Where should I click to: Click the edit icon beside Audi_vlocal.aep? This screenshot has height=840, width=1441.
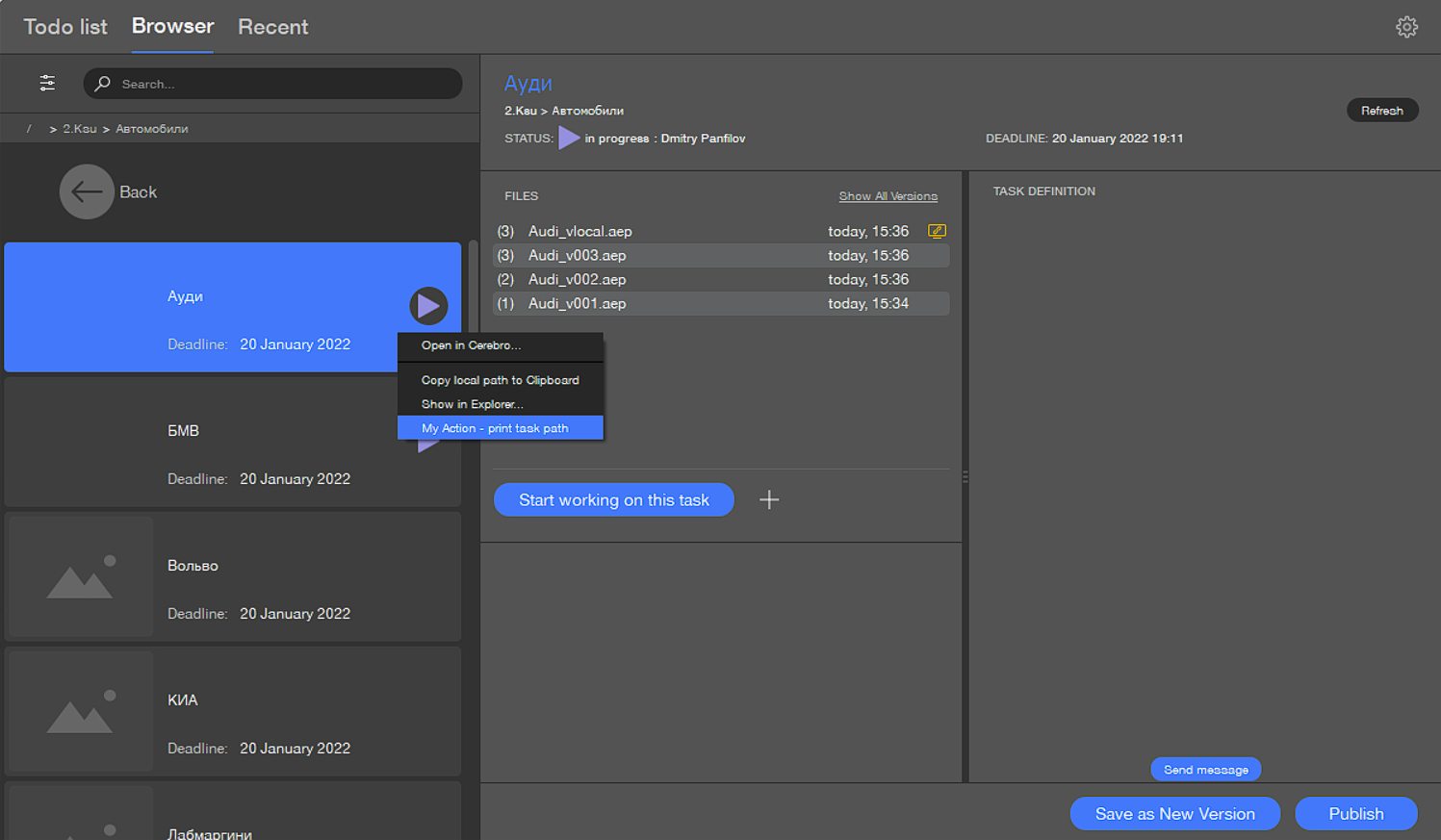point(937,231)
